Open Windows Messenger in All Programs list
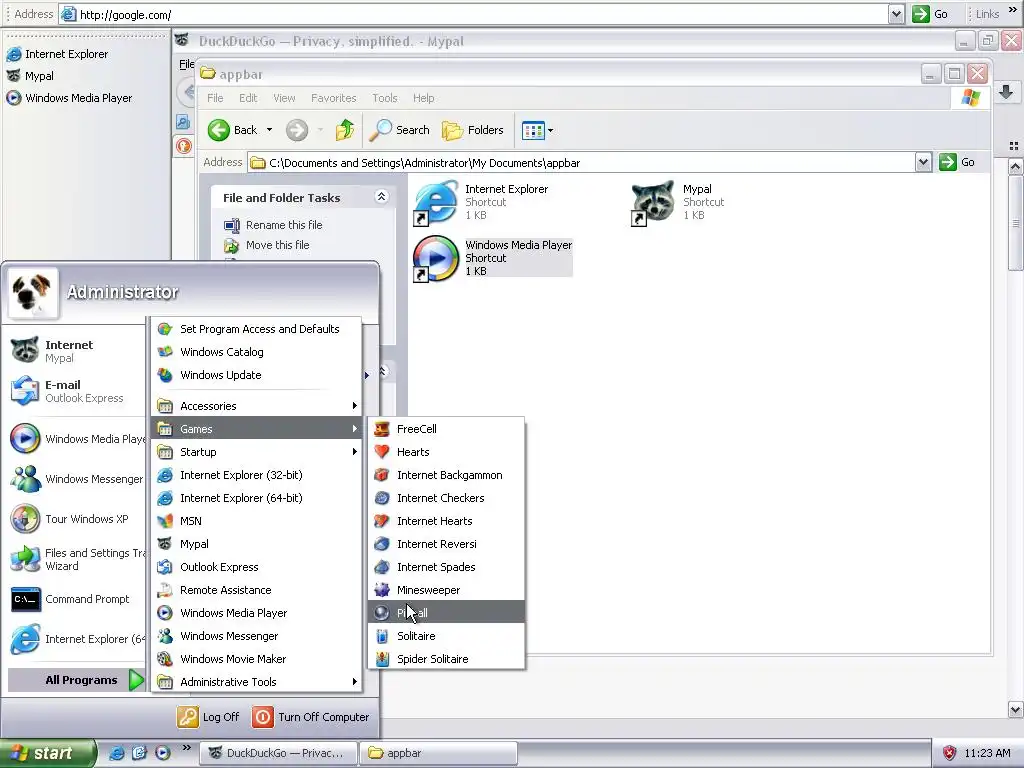 (x=257, y=635)
